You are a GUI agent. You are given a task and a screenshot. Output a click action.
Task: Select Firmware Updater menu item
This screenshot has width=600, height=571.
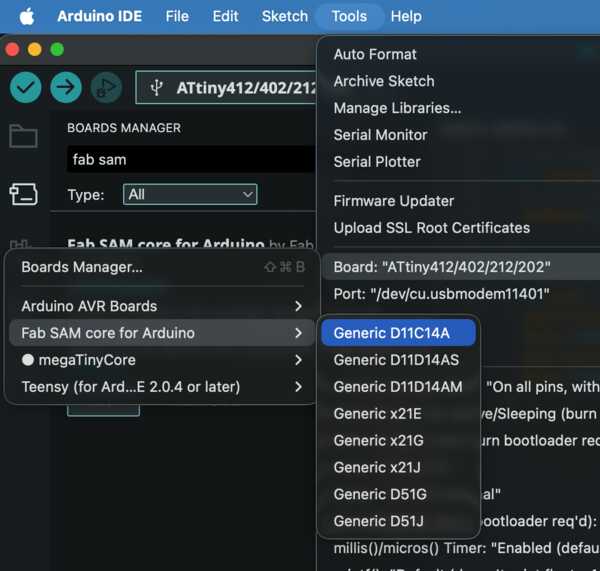tap(393, 201)
